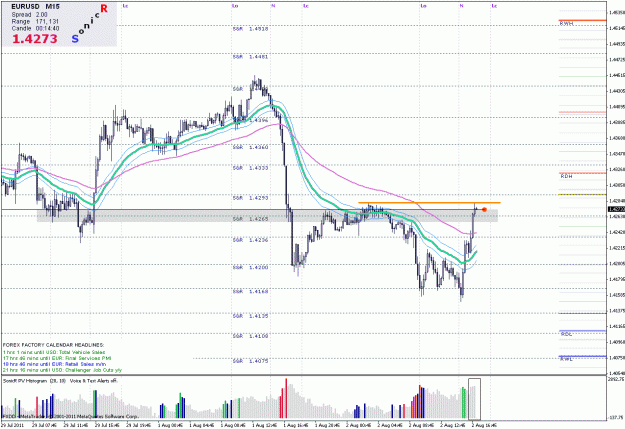The height and width of the screenshot is (429, 625).
Task: Click the 1 Aug 20:45 time label
Action: 328,425
